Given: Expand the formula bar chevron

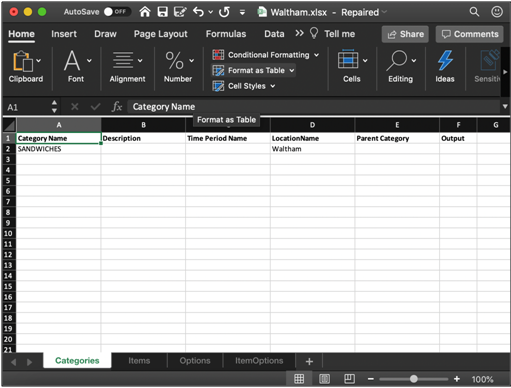Looking at the screenshot, I should [505, 106].
